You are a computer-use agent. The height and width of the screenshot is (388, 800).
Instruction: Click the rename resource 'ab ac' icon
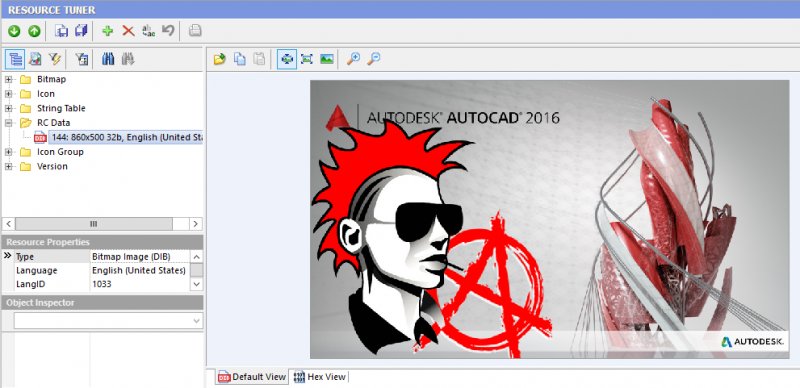click(x=148, y=31)
